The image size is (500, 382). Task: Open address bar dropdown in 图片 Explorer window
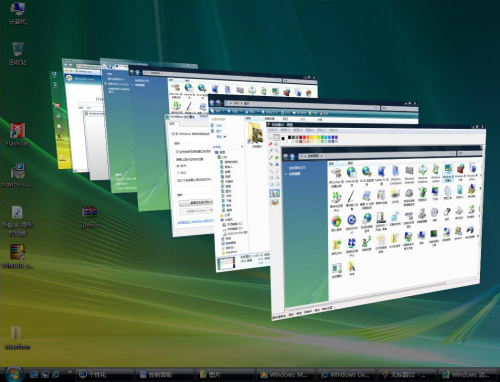tap(375, 108)
